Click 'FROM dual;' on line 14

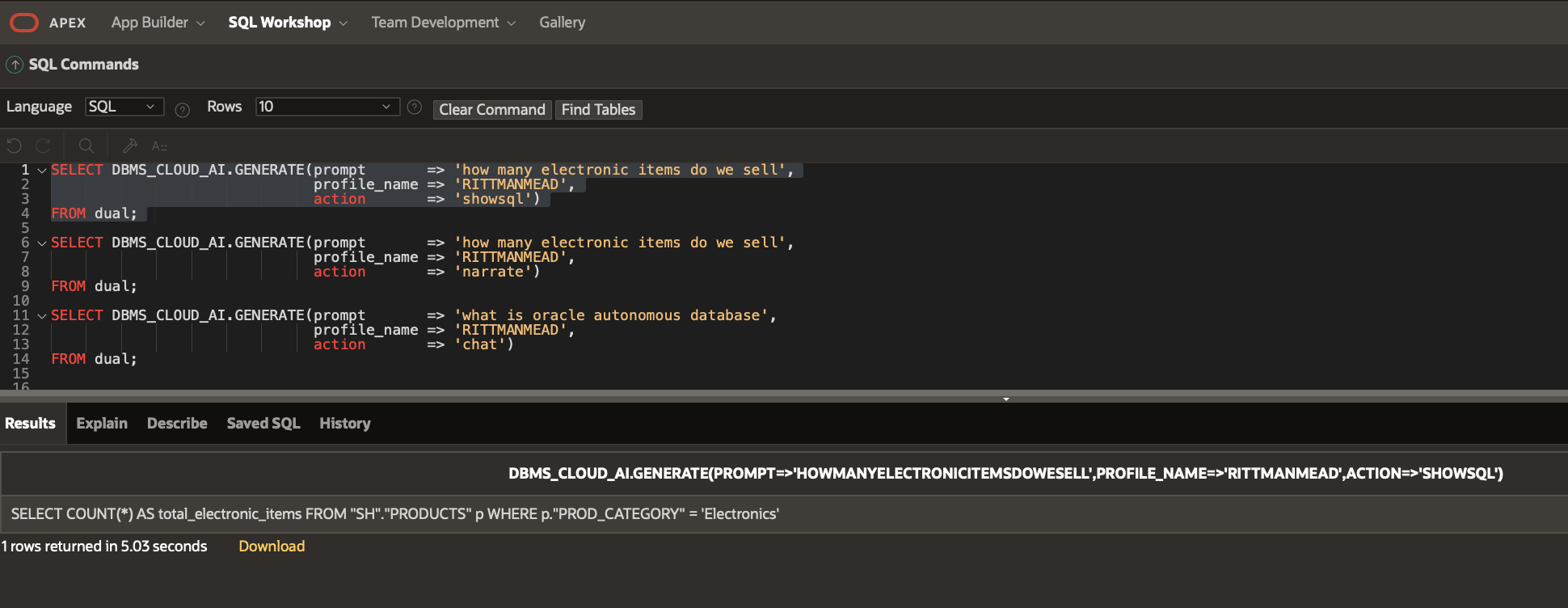(x=94, y=359)
